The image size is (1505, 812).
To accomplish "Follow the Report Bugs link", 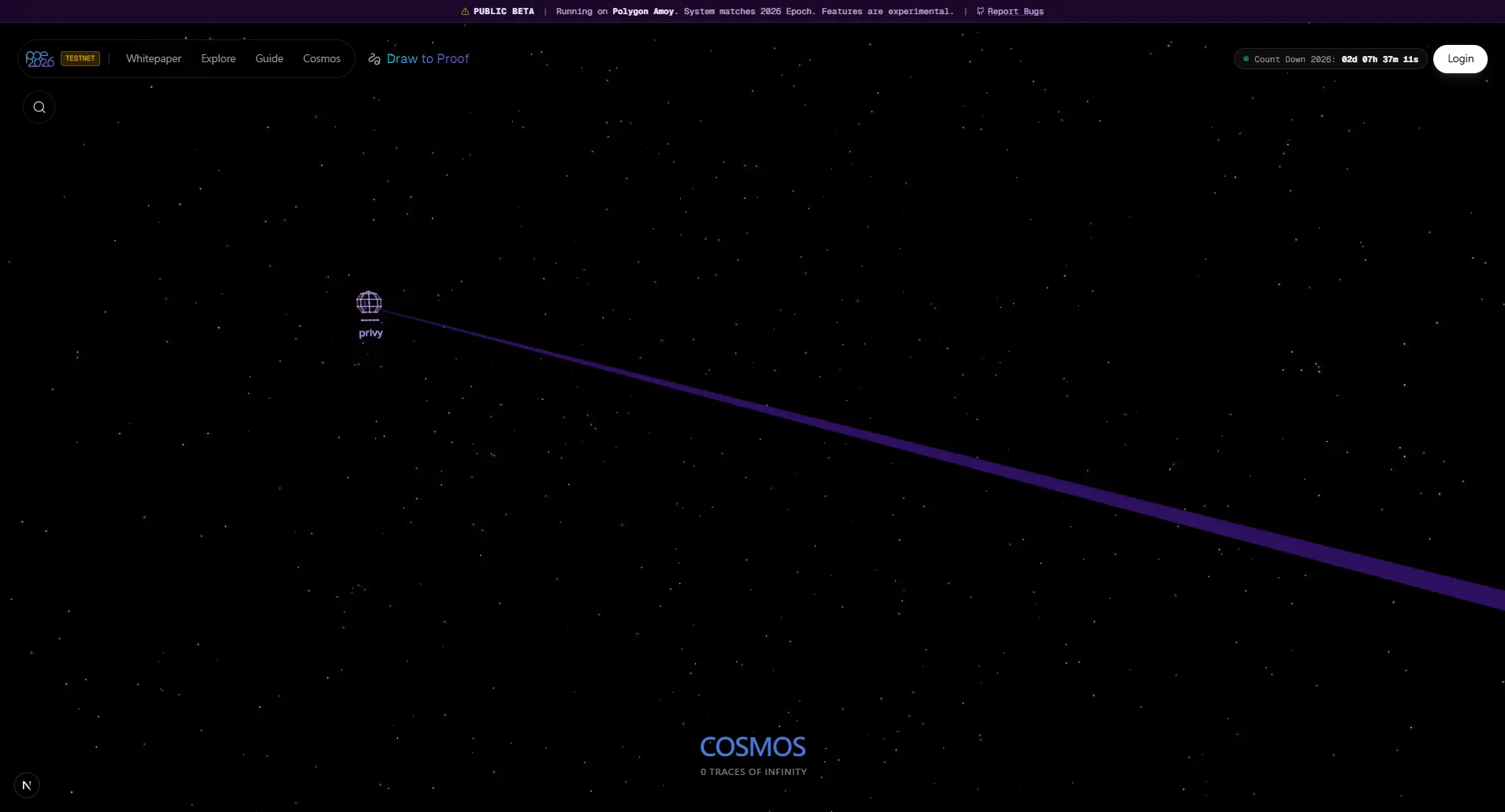I will (x=1016, y=11).
